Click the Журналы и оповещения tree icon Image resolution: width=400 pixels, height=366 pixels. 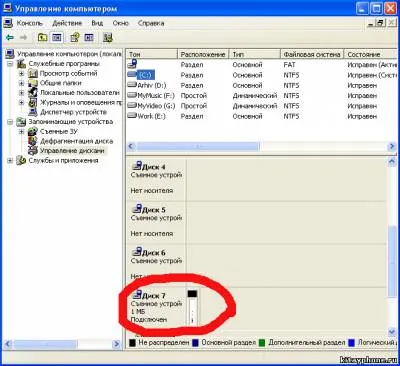tap(33, 102)
